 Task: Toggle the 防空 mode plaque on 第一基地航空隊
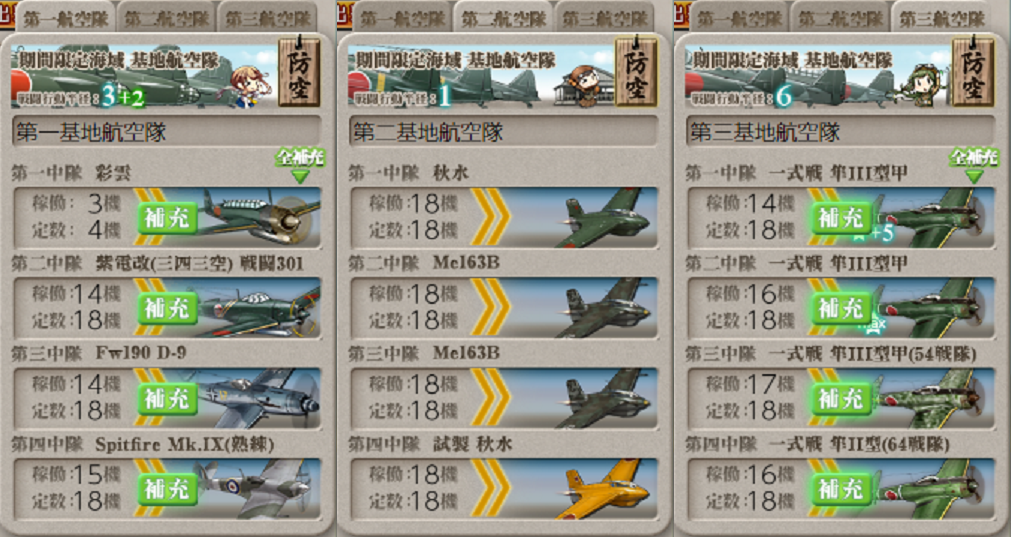click(x=299, y=72)
